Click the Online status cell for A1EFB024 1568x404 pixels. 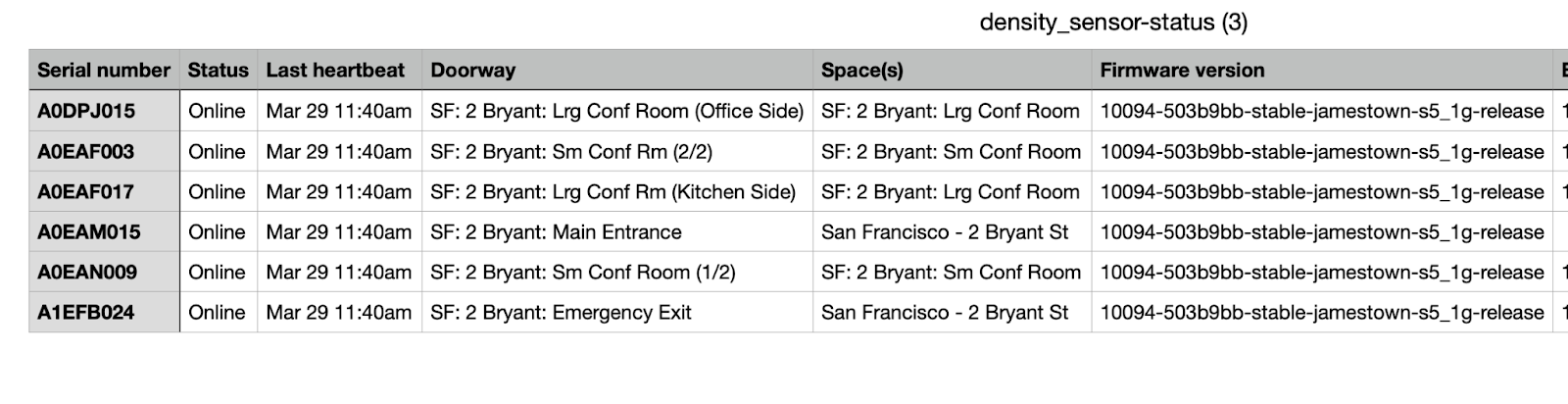click(219, 312)
